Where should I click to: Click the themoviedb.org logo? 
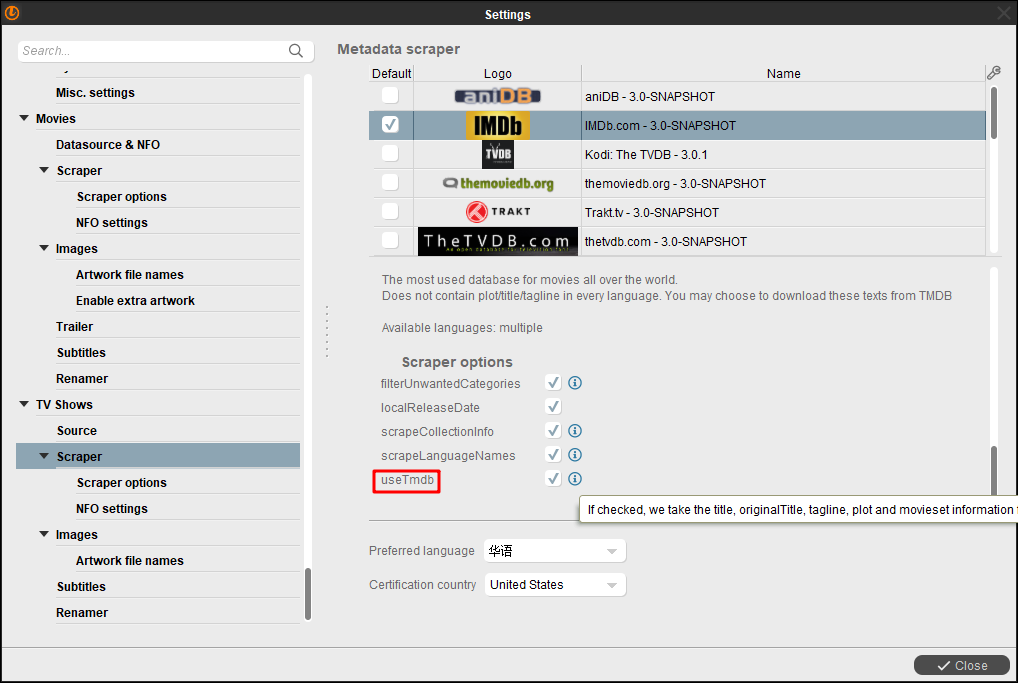click(x=497, y=184)
